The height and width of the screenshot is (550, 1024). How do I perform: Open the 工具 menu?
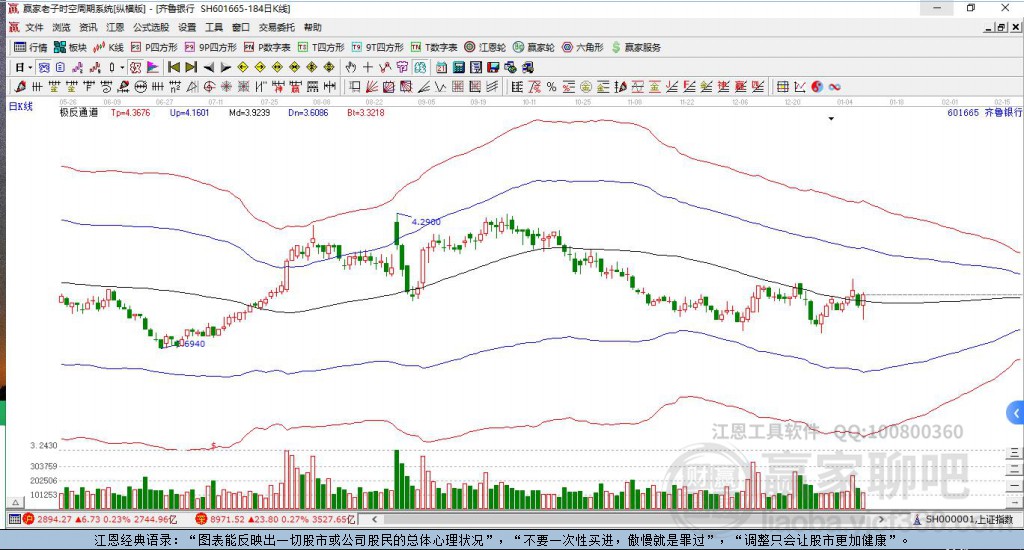coord(214,27)
